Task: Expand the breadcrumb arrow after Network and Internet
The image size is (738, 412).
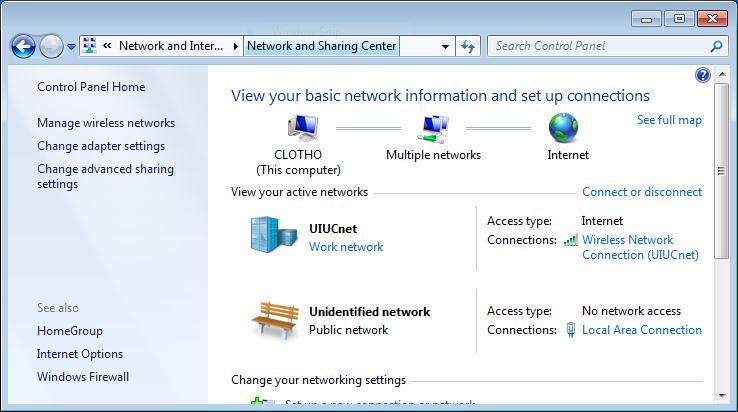Action: pyautogui.click(x=236, y=46)
